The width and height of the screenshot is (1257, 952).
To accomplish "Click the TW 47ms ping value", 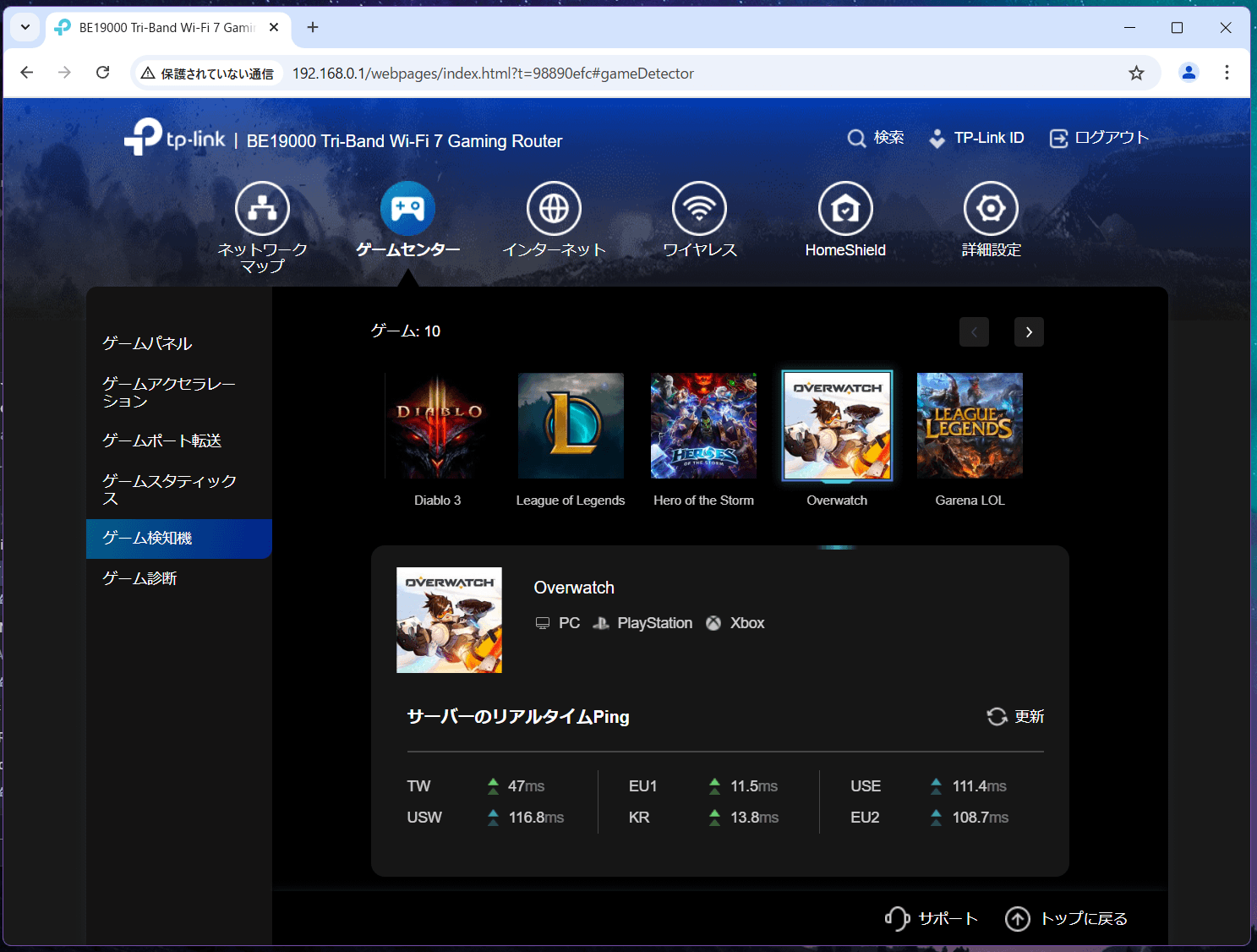I will pos(526,786).
